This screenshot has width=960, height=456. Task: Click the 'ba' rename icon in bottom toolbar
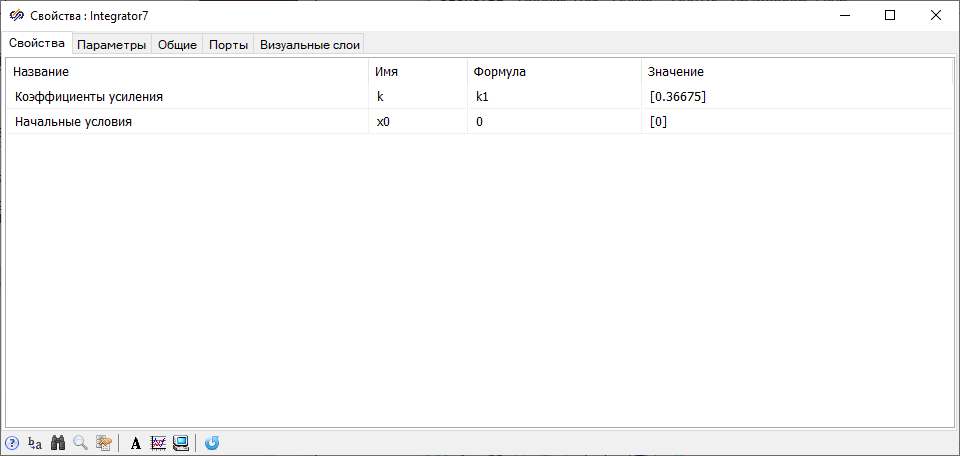(x=35, y=443)
